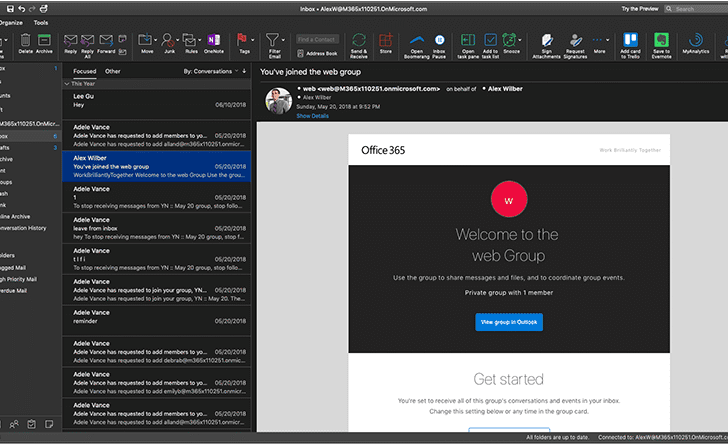The width and height of the screenshot is (728, 444).
Task: Click View group in Outlook button
Action: click(x=509, y=322)
